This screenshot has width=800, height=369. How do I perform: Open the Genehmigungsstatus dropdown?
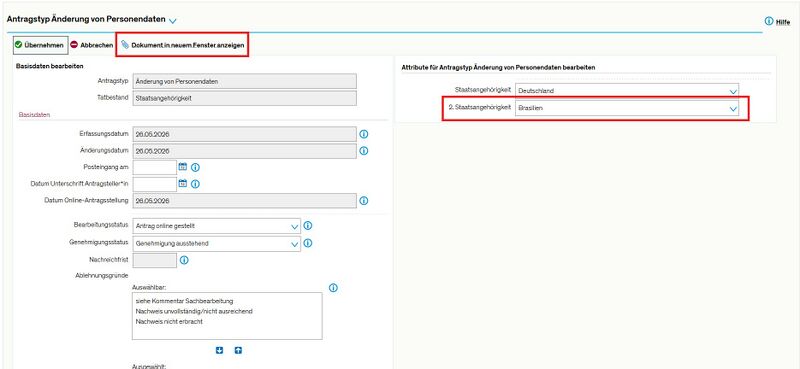click(x=216, y=244)
